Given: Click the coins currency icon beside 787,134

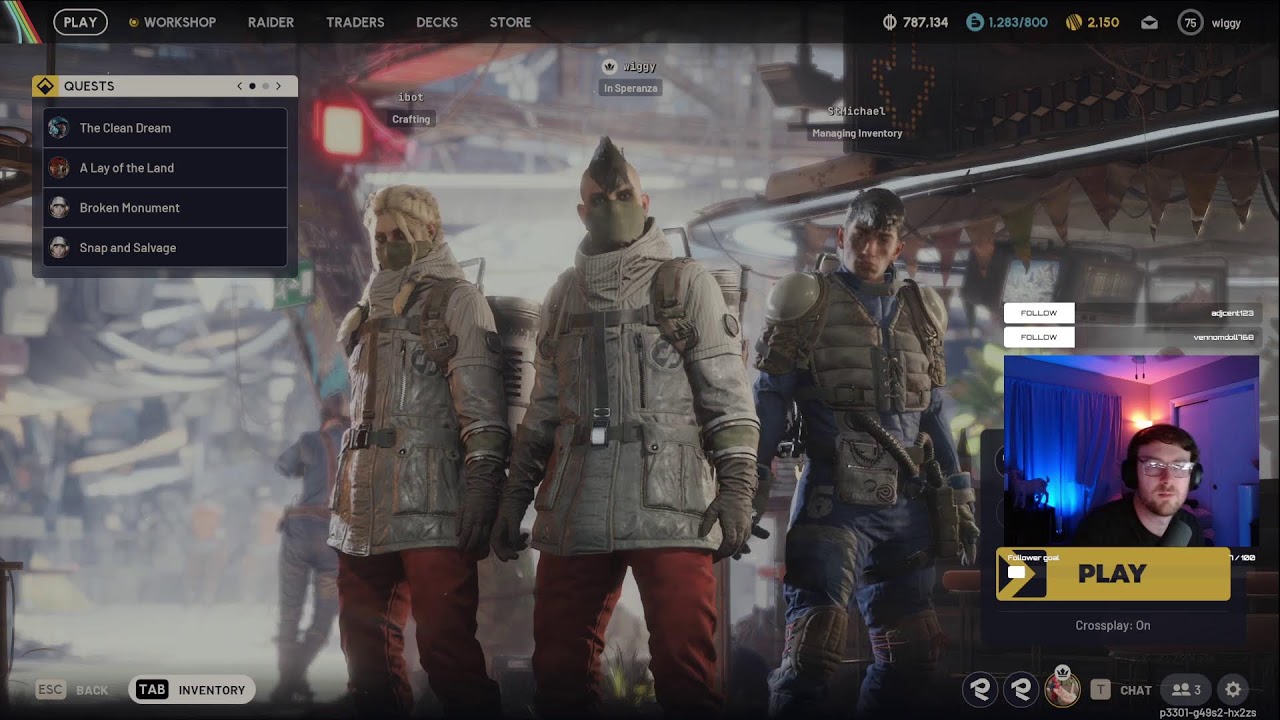Looking at the screenshot, I should [x=890, y=22].
